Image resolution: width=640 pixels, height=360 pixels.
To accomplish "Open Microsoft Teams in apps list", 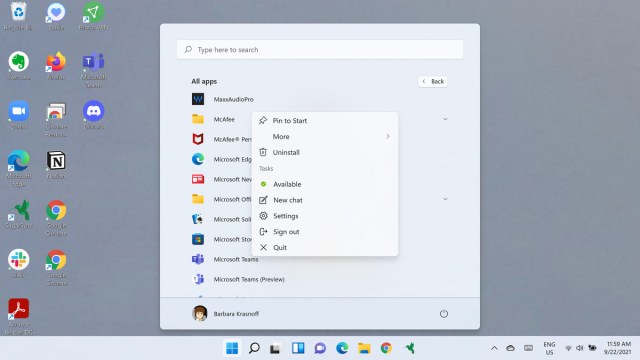I will [225, 259].
